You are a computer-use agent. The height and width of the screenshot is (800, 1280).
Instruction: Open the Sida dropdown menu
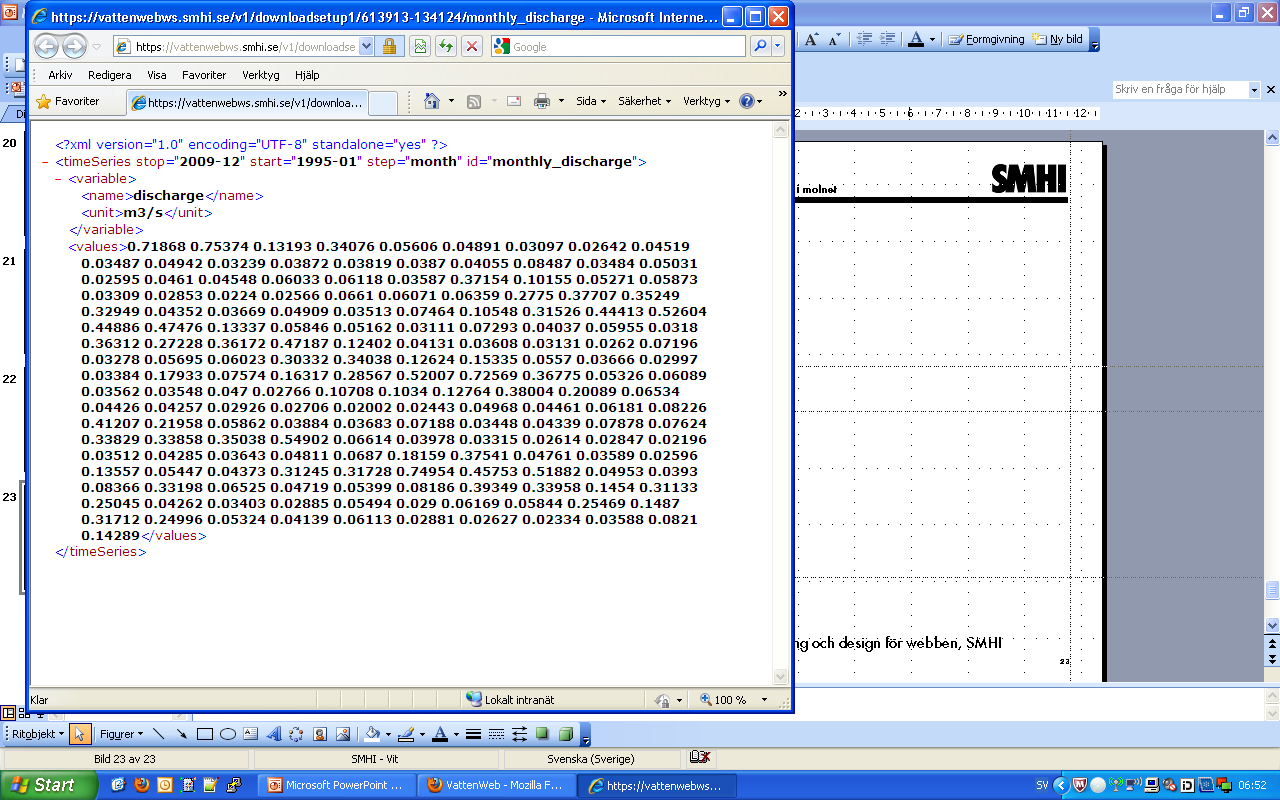pyautogui.click(x=591, y=101)
